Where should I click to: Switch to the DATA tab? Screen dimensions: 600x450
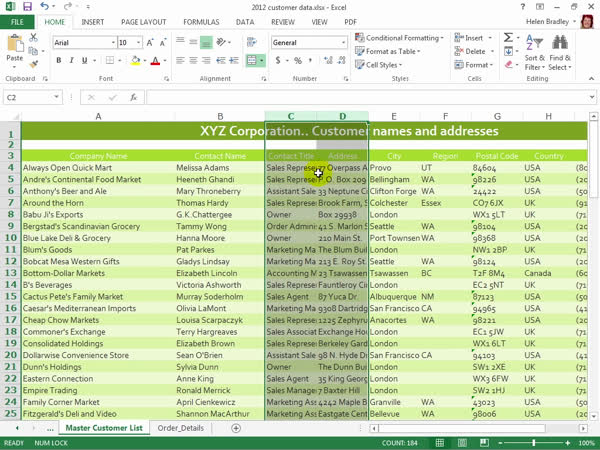(245, 22)
